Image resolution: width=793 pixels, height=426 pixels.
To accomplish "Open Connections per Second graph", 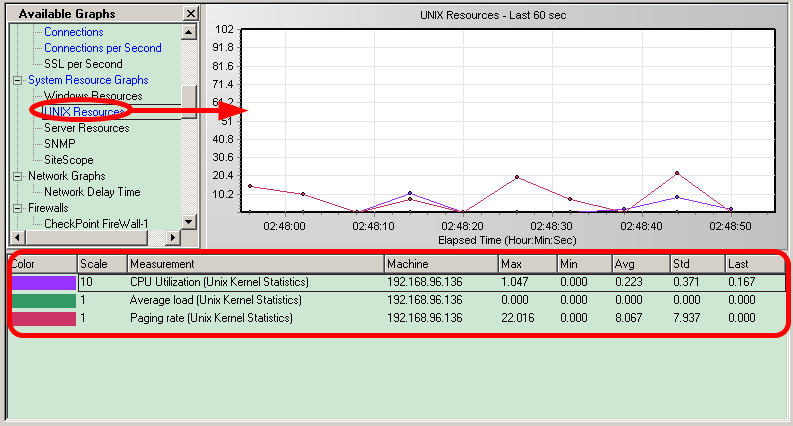I will pyautogui.click(x=102, y=48).
